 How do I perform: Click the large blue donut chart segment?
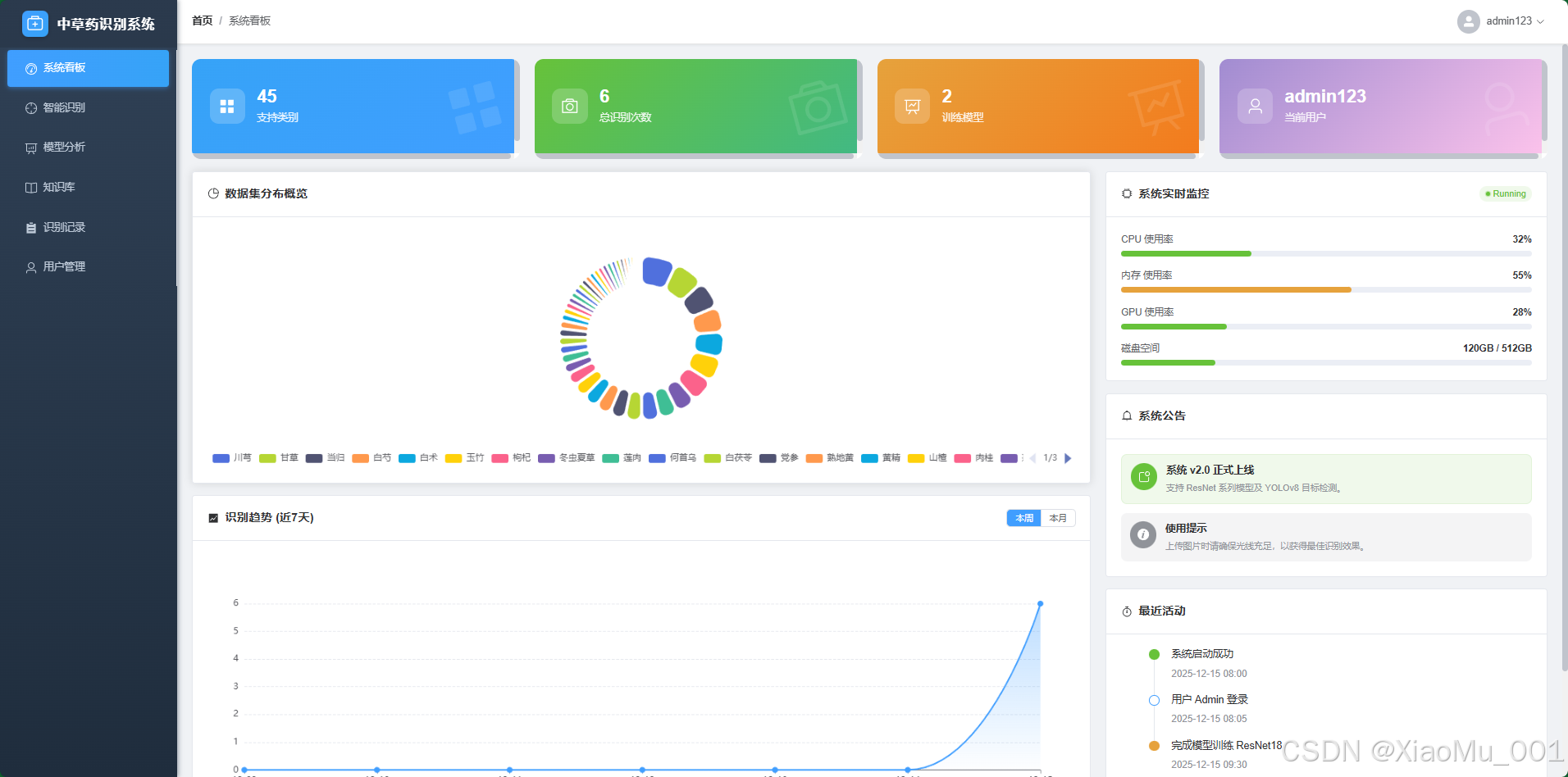coord(657,271)
